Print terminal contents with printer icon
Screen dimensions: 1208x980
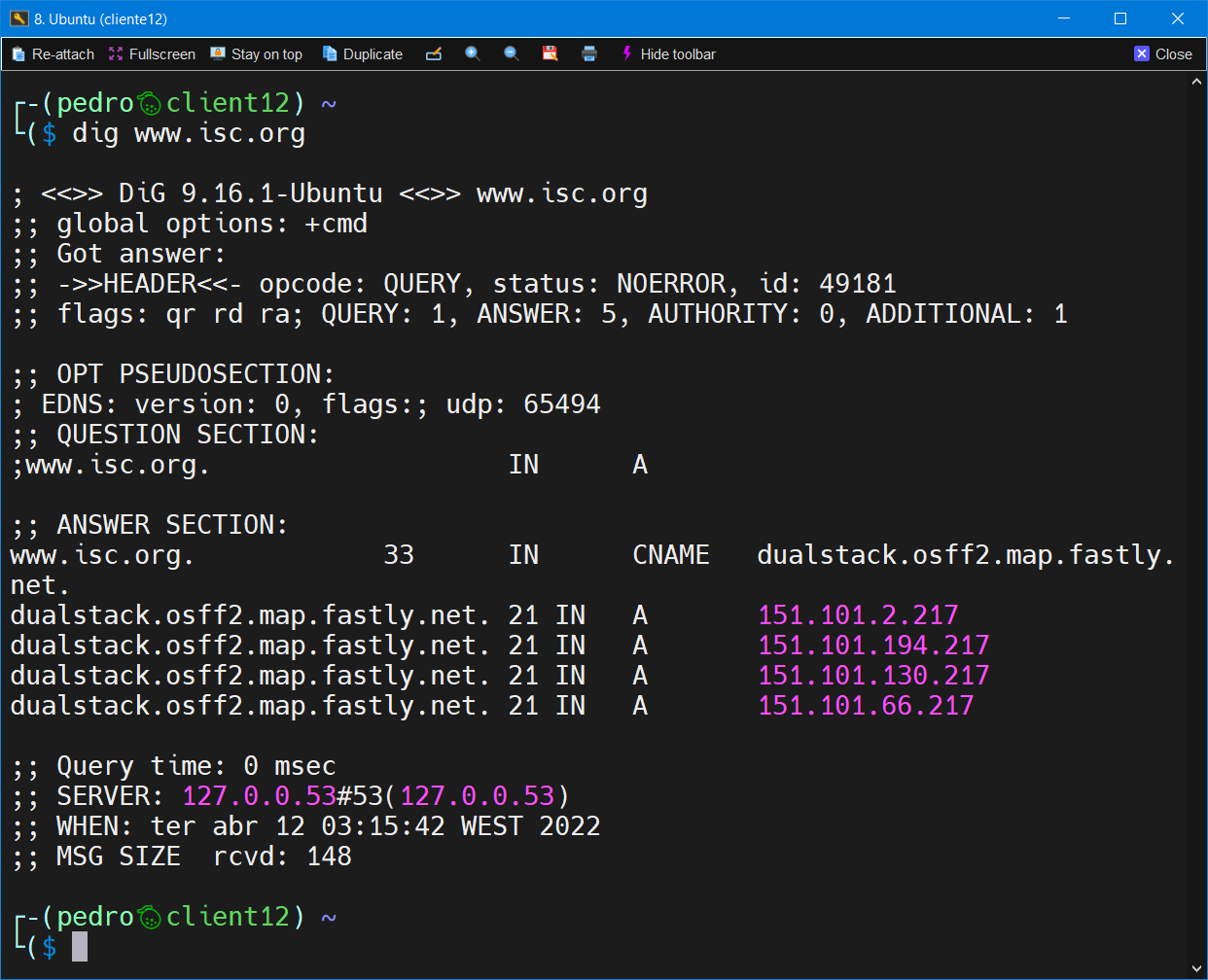[x=589, y=54]
